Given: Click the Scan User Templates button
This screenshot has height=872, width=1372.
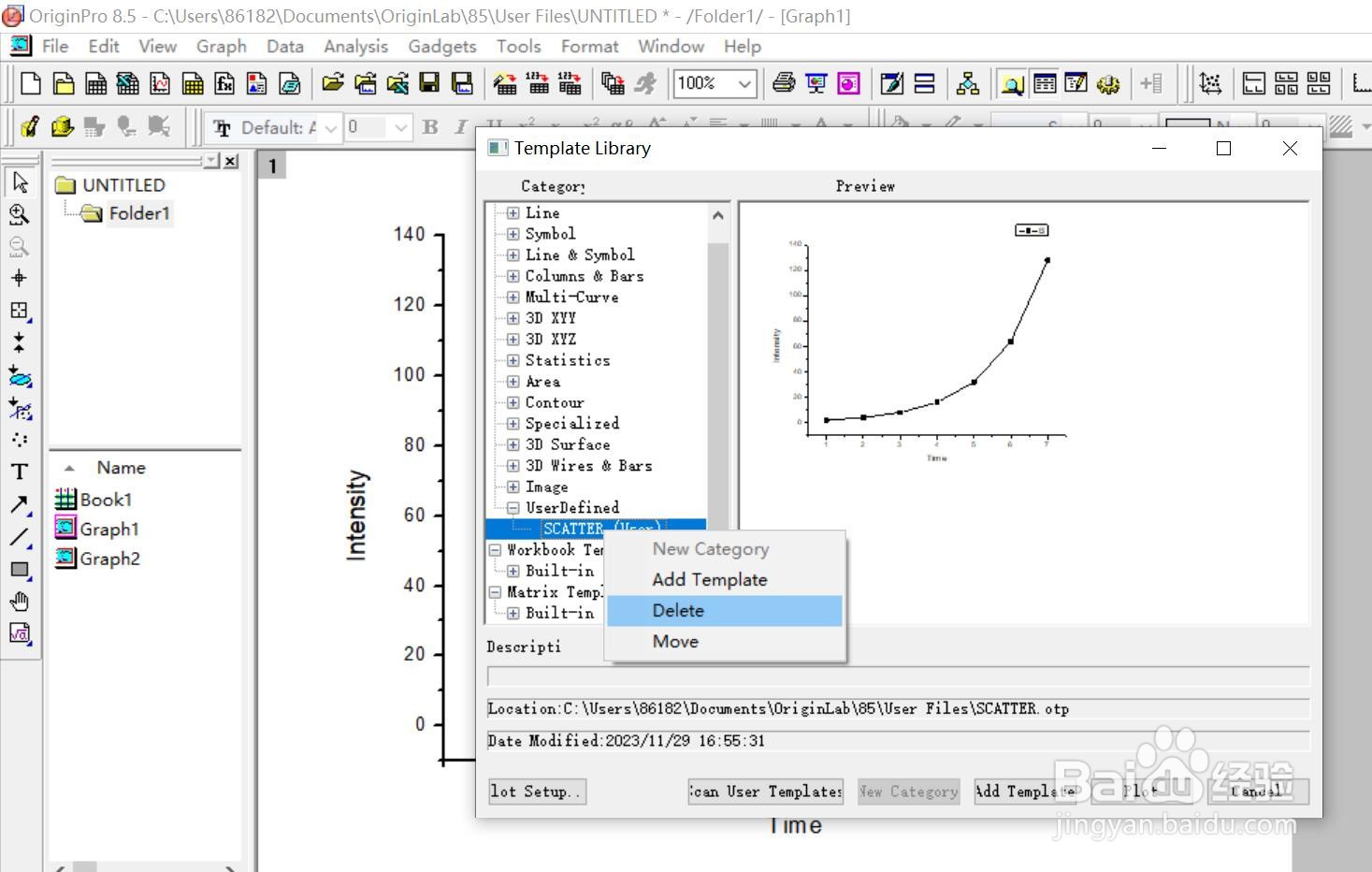Looking at the screenshot, I should click(x=765, y=792).
